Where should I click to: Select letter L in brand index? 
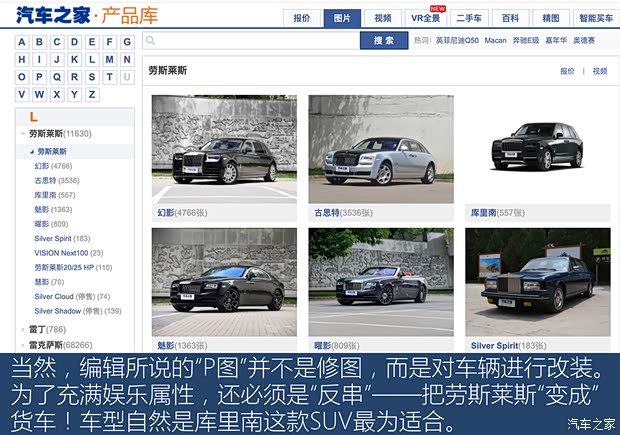point(92,60)
